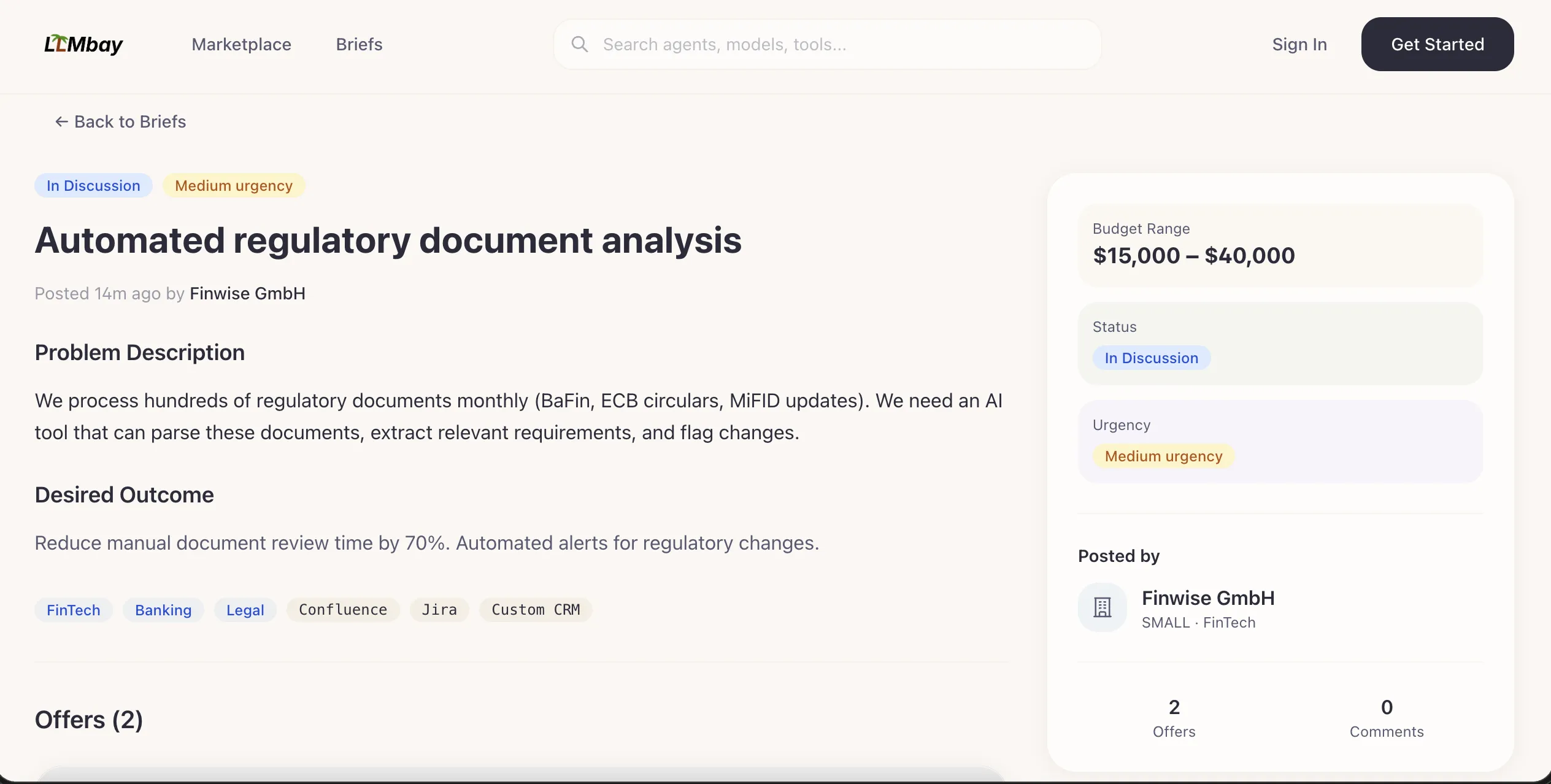The width and height of the screenshot is (1551, 784).
Task: Click the Finwise GmbH building icon
Action: 1103,607
